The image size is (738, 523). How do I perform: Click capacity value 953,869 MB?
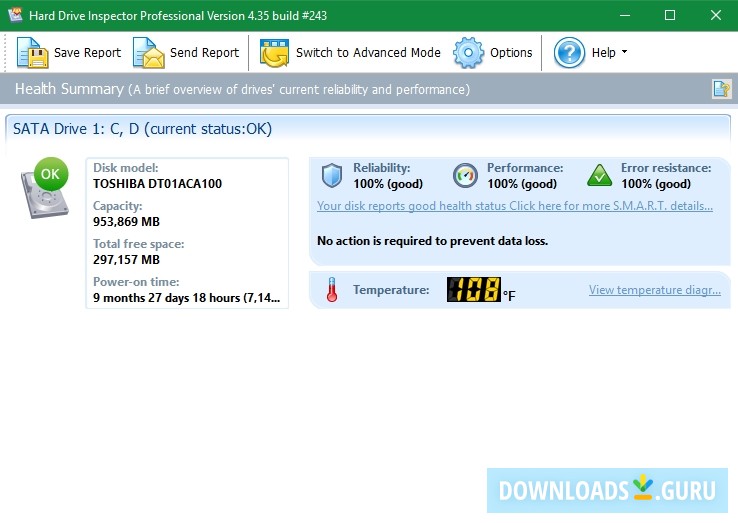tap(126, 222)
